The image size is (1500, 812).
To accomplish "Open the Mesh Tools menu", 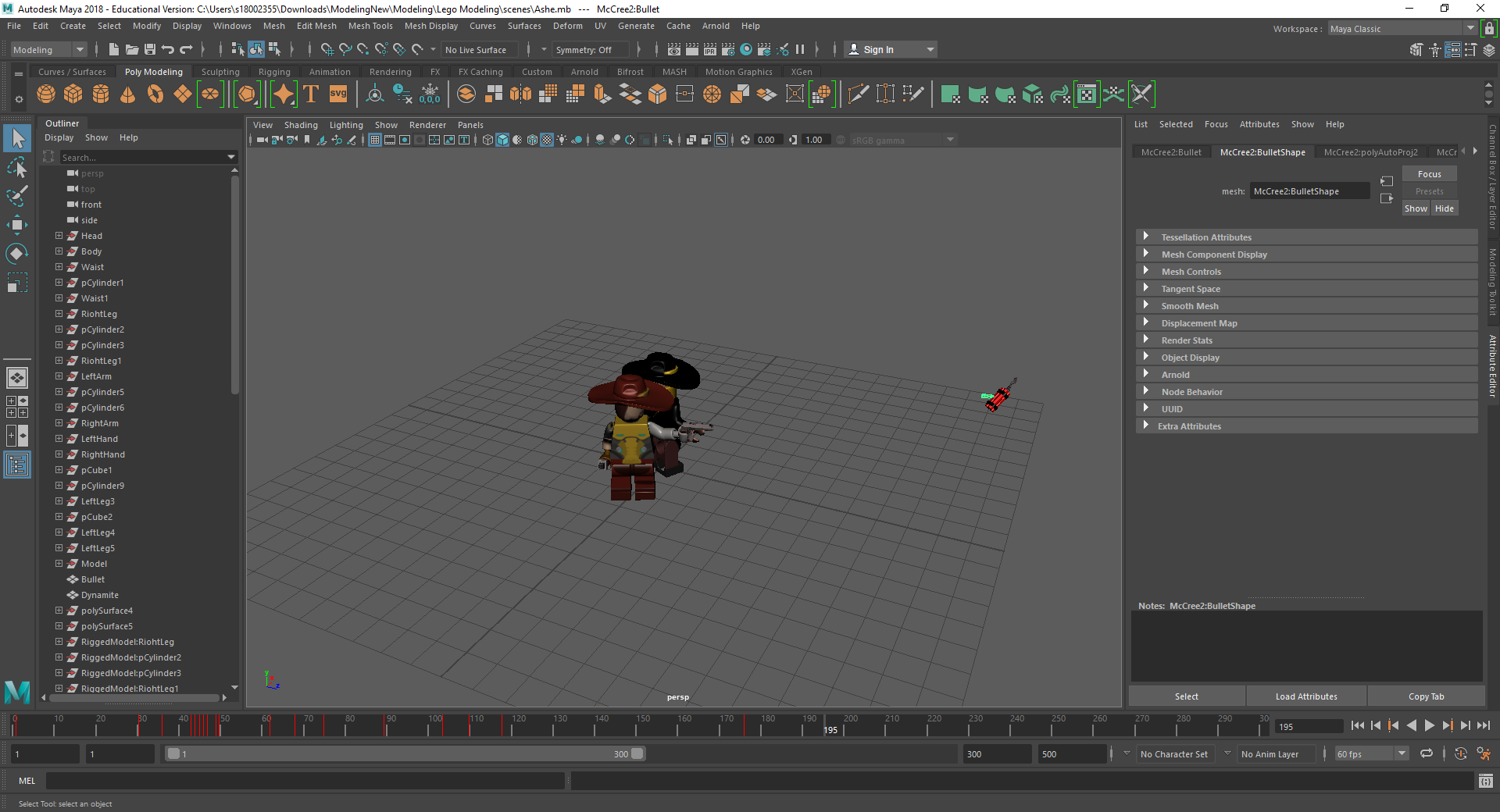I will point(370,26).
